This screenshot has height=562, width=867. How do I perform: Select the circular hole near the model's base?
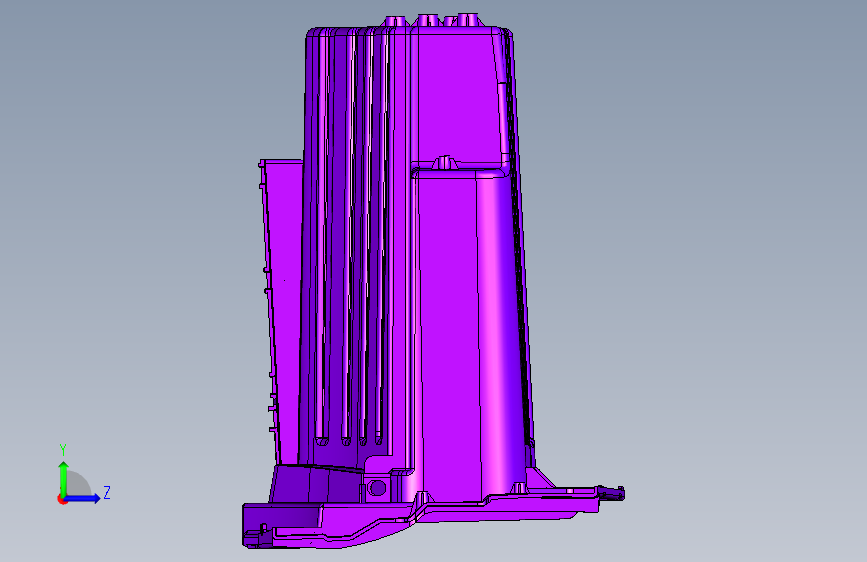(x=377, y=488)
